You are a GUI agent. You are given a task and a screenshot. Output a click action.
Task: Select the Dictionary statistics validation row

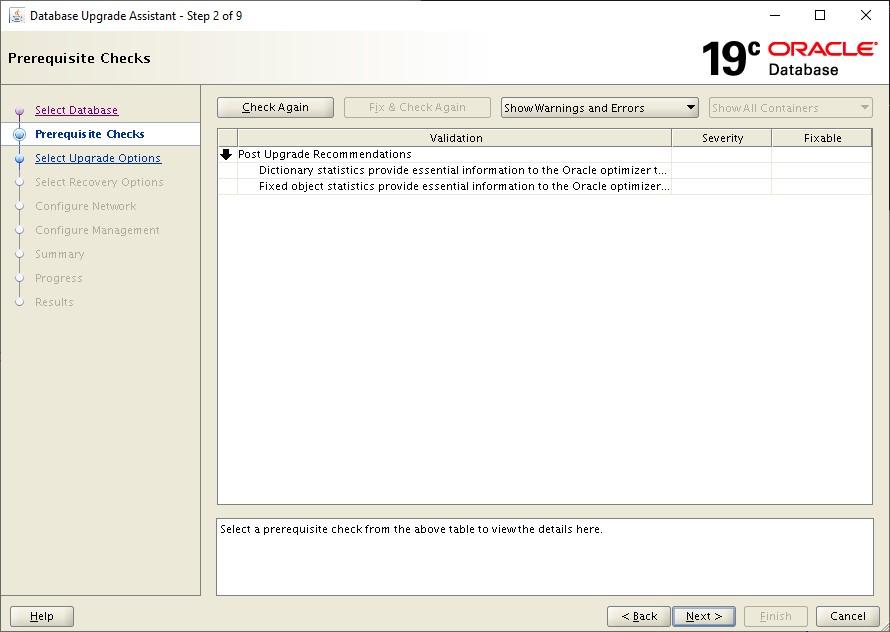tap(450, 170)
